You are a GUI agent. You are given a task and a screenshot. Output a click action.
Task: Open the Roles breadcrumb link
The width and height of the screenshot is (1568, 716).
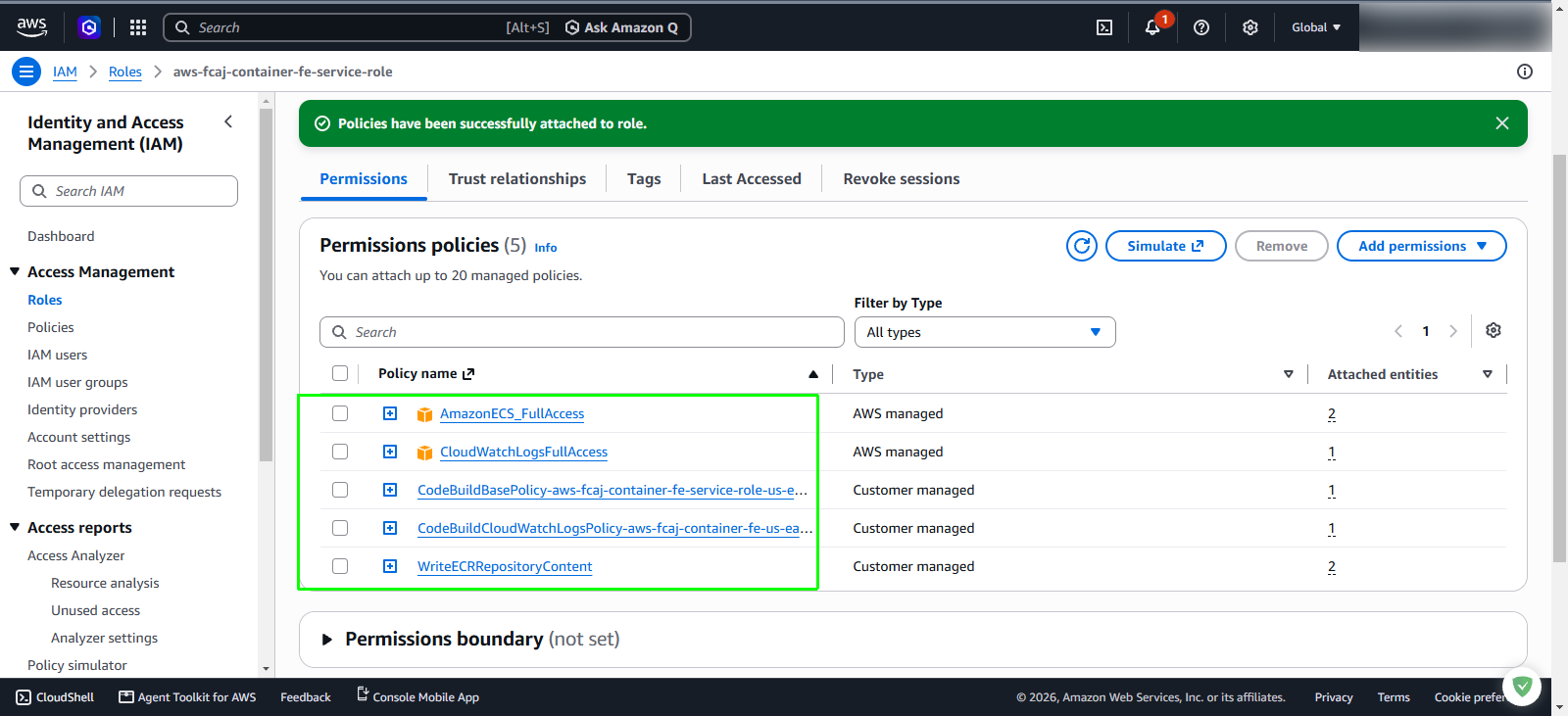coord(125,72)
